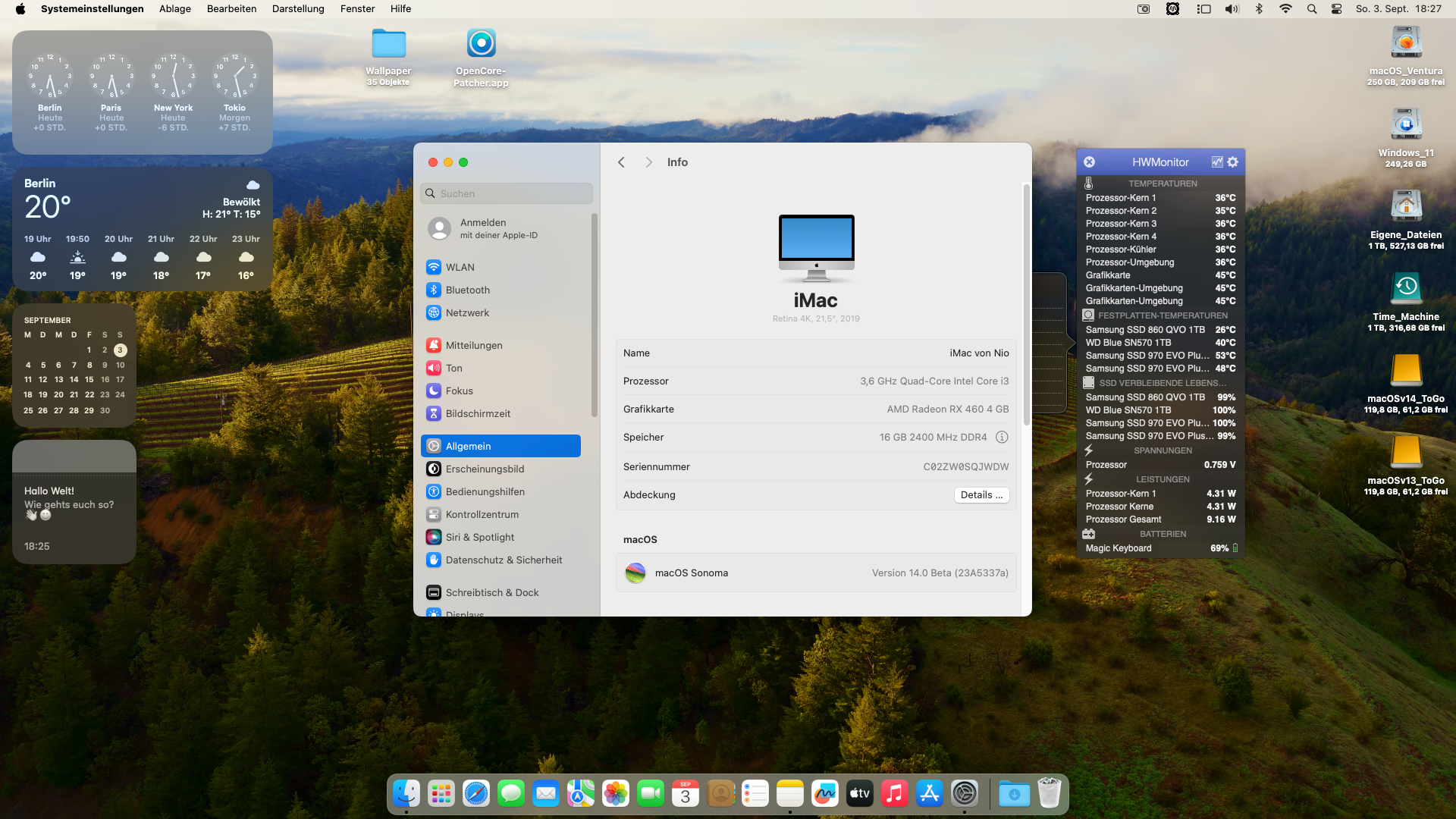Click Prozessor Gesamt power row in HWMonitor
Image resolution: width=1456 pixels, height=819 pixels.
coord(1160,519)
